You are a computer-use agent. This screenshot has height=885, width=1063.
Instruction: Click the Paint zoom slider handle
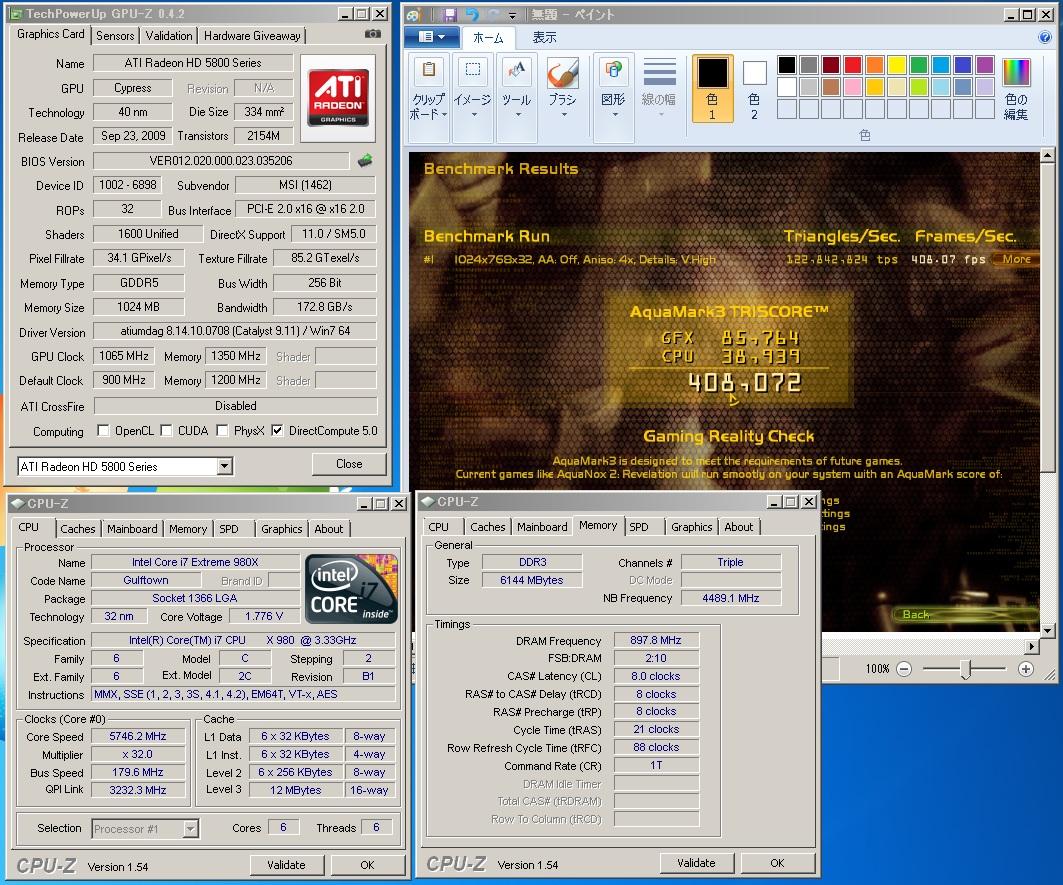966,669
